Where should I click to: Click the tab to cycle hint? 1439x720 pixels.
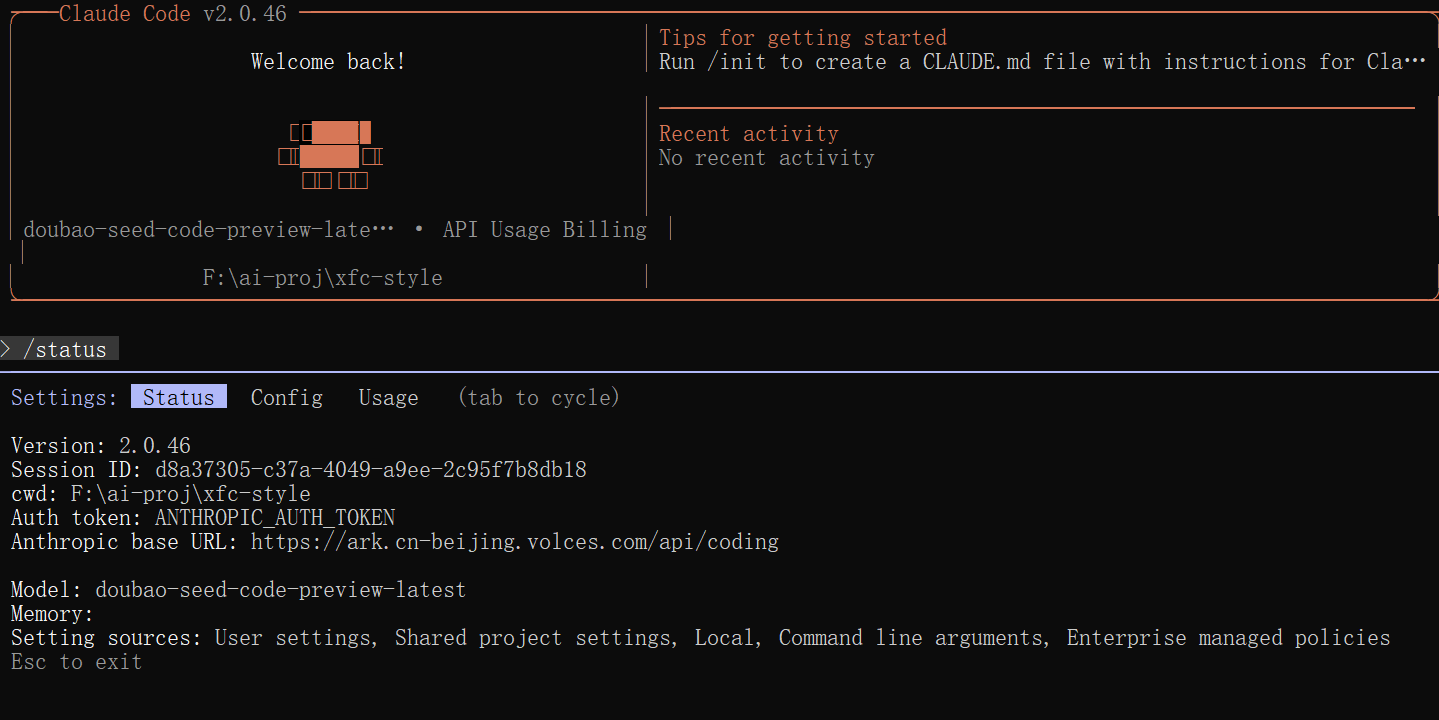tap(538, 397)
